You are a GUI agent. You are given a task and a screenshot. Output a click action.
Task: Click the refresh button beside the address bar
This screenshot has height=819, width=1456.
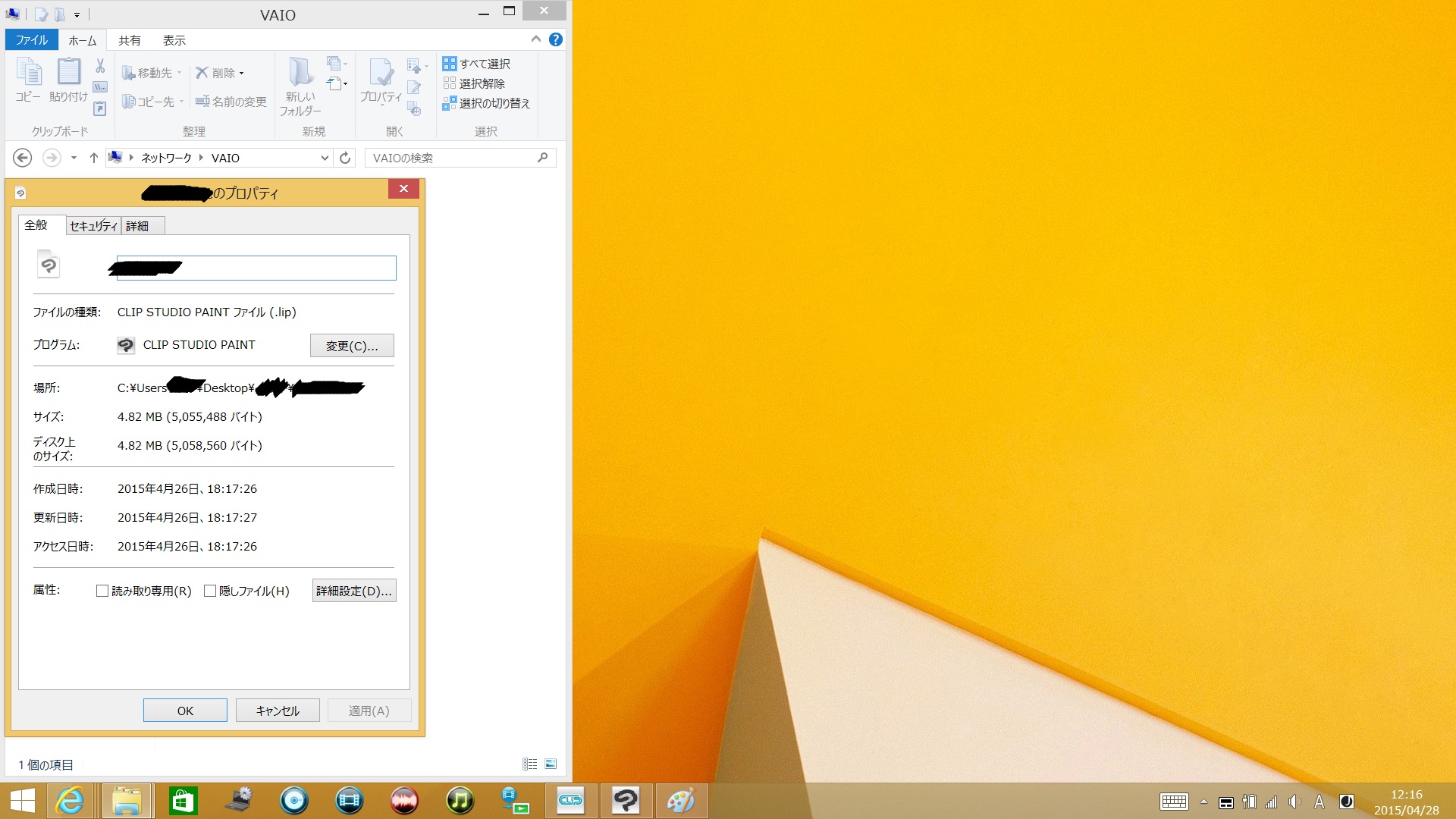point(345,158)
